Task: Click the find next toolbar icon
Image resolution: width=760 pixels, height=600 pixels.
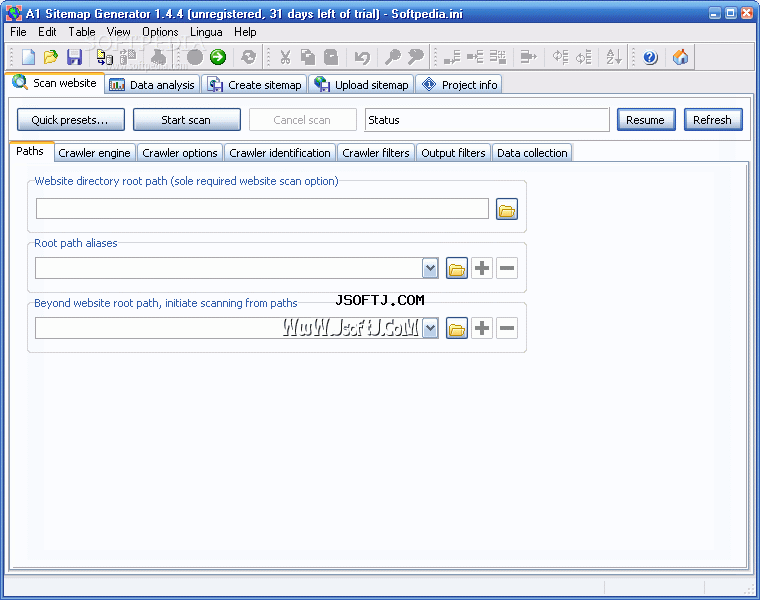Action: [415, 57]
